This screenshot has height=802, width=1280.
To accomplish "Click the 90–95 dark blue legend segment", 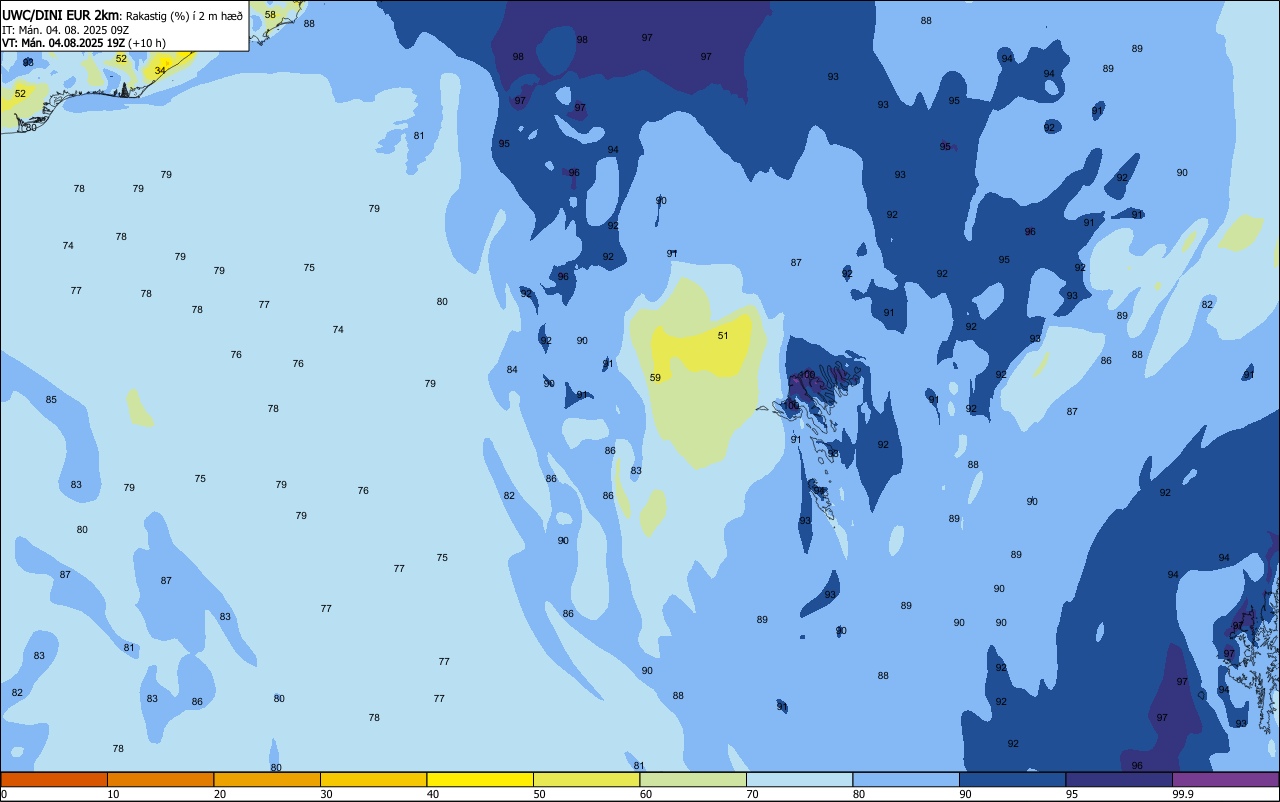I will click(1012, 779).
